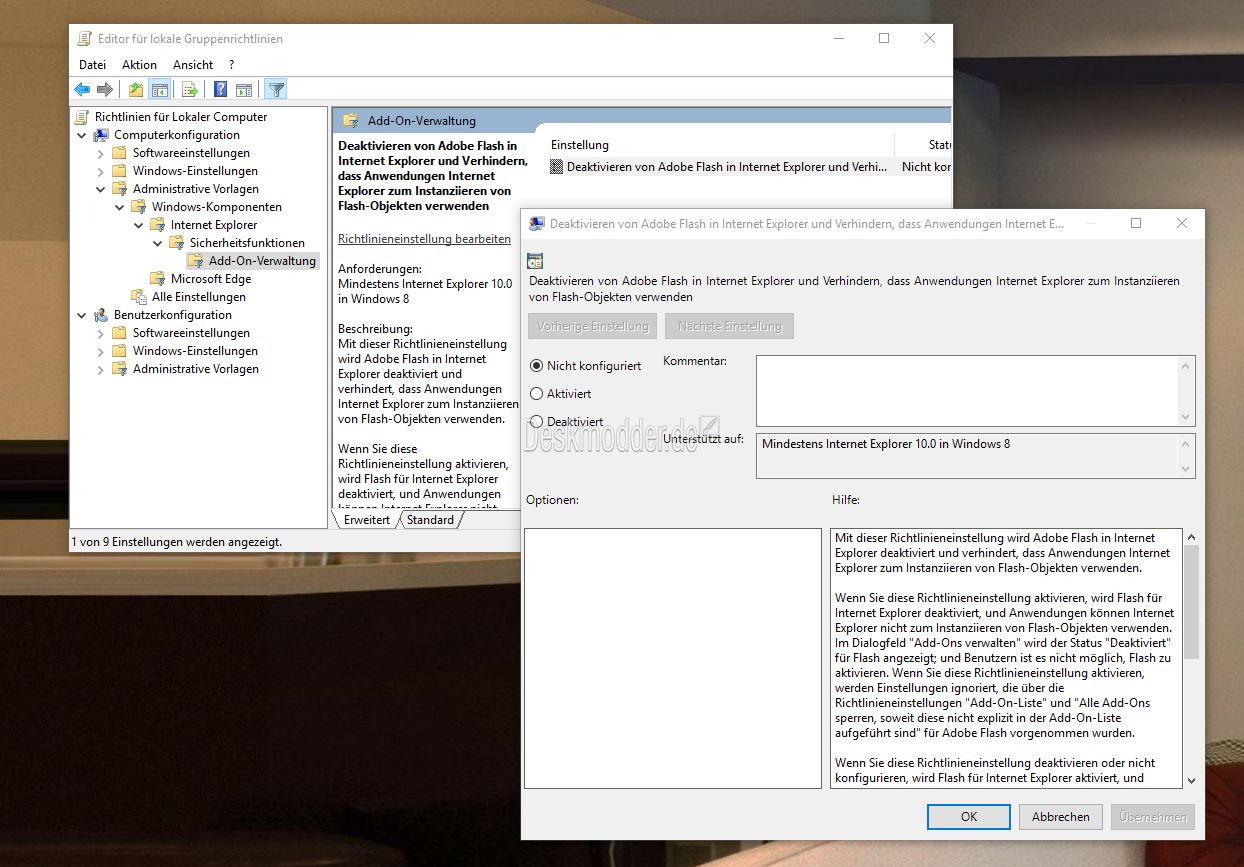Click the Hilfe scrollbar up arrow
Screen dimensions: 1244x867
1190,537
